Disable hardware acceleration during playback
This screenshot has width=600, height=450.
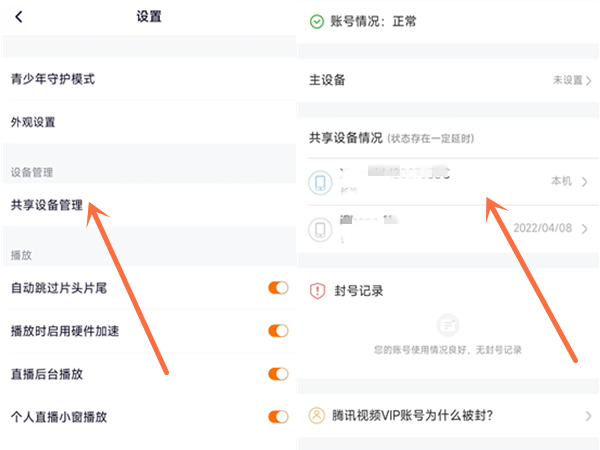pos(278,331)
